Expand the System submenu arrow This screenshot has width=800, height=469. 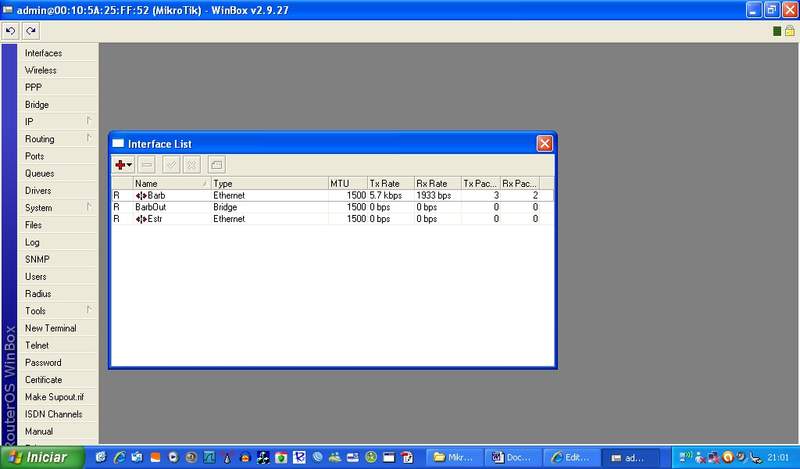pos(89,207)
